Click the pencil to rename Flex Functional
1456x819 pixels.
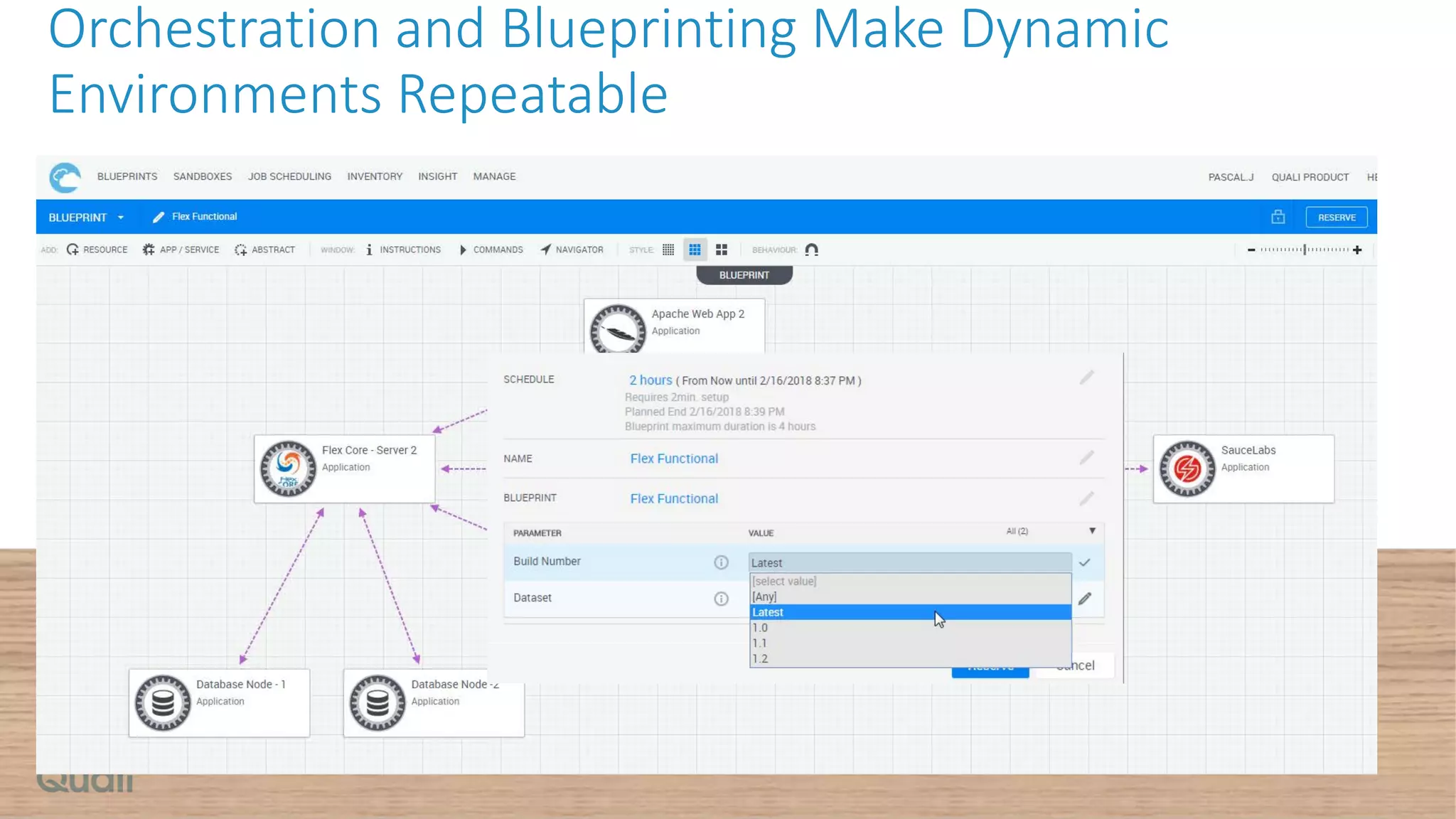point(159,217)
